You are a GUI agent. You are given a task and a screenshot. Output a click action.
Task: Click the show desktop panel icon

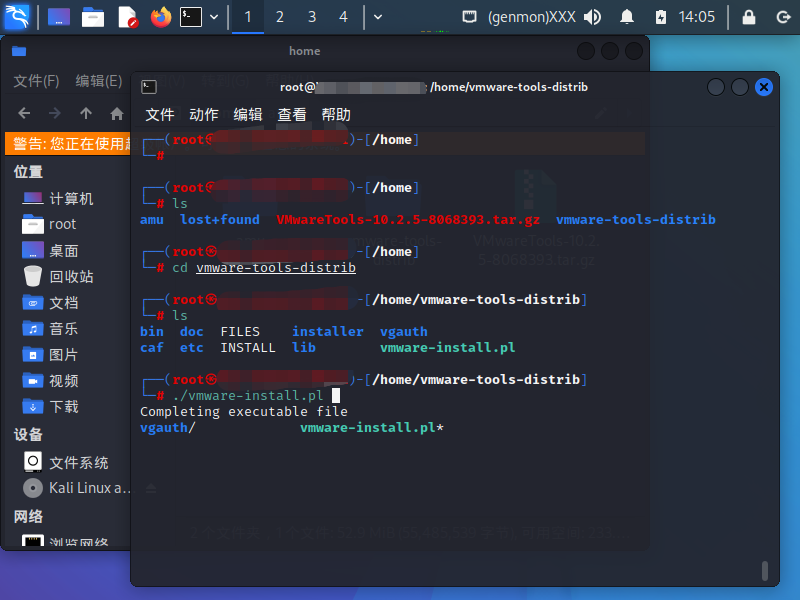pyautogui.click(x=59, y=17)
